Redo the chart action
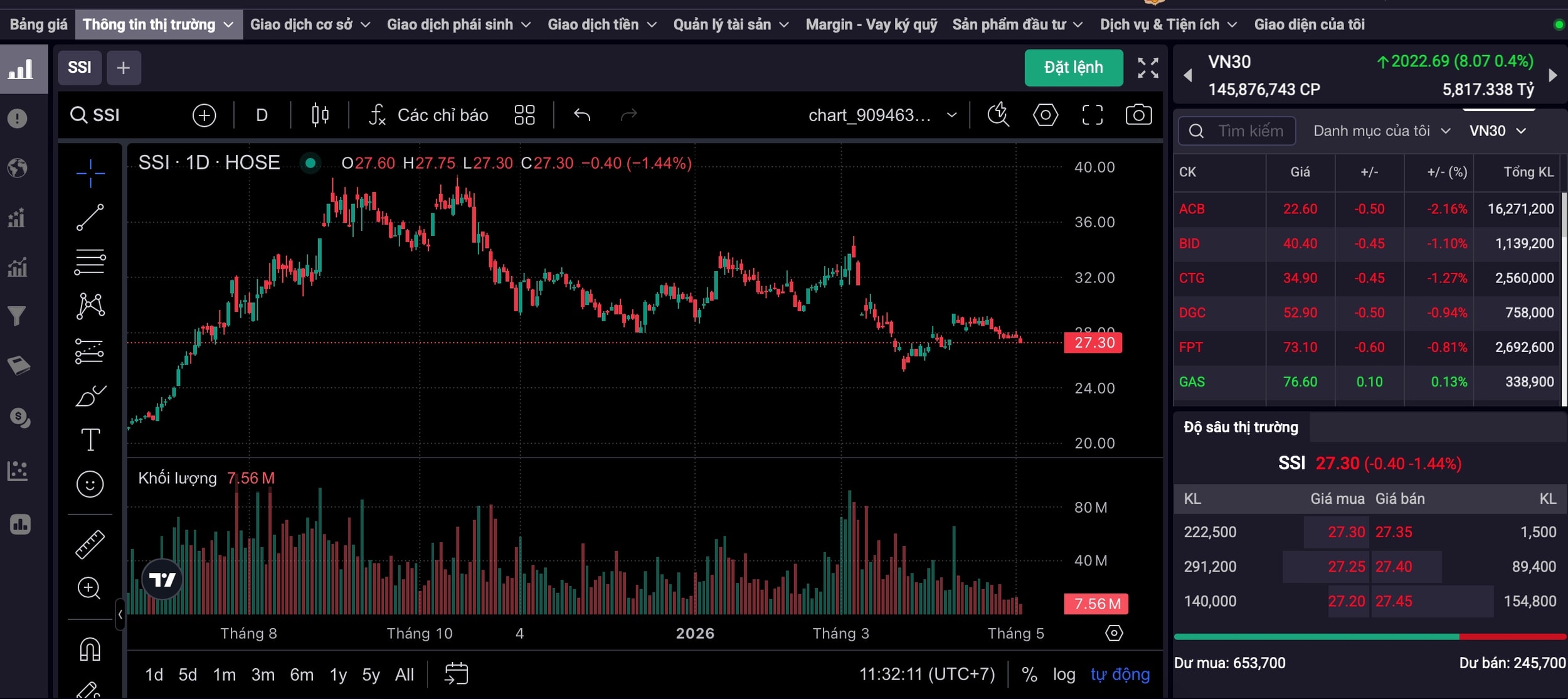Viewport: 1568px width, 699px height. point(628,115)
